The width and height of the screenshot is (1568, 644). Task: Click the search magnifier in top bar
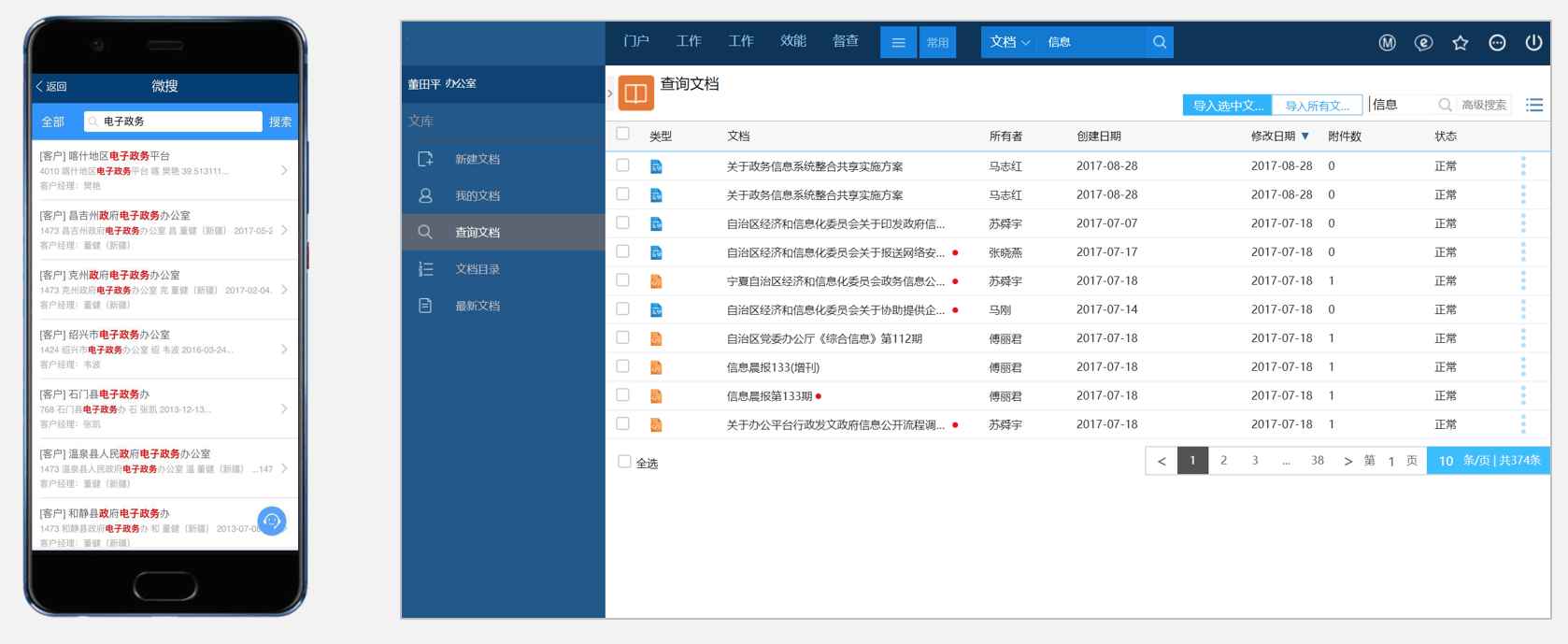pos(1160,42)
